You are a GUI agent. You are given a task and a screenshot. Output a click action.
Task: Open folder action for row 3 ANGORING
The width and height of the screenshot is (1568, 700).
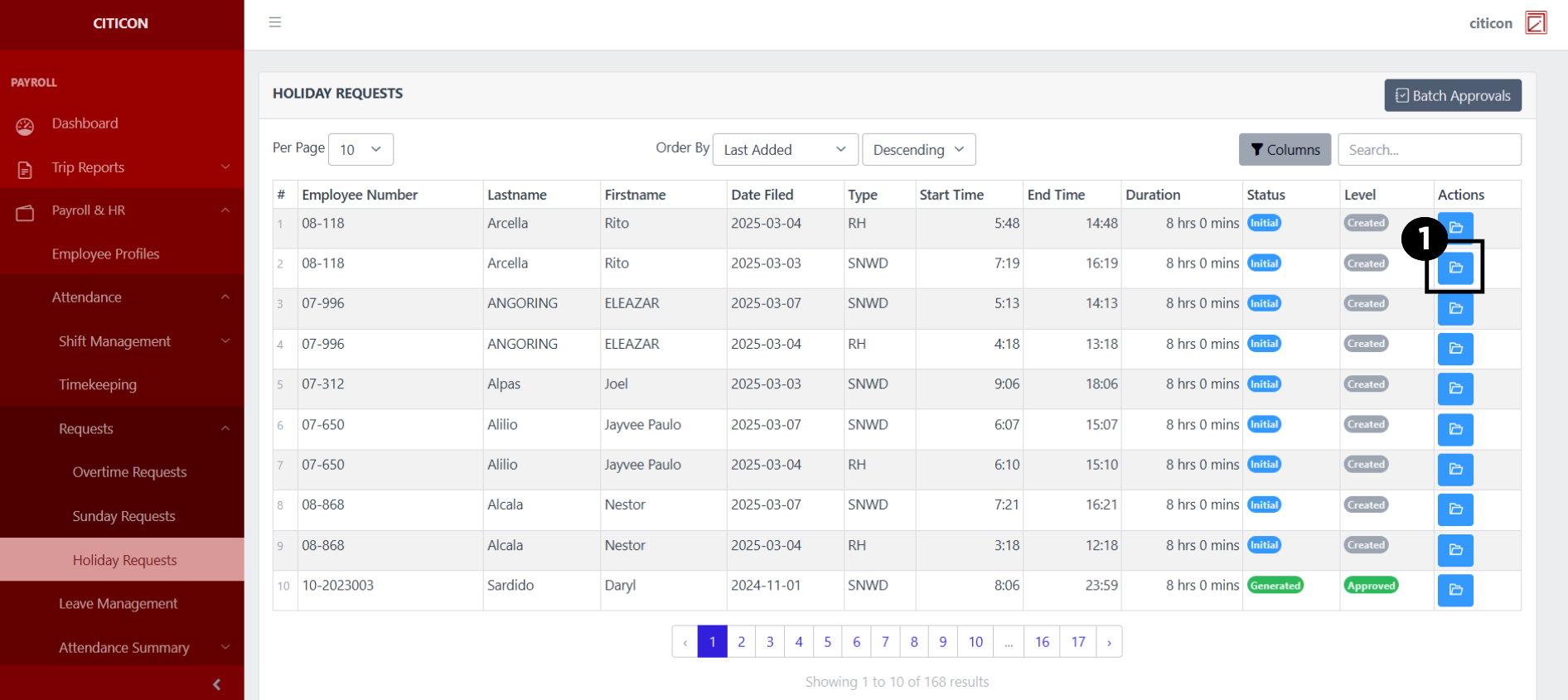coord(1454,308)
